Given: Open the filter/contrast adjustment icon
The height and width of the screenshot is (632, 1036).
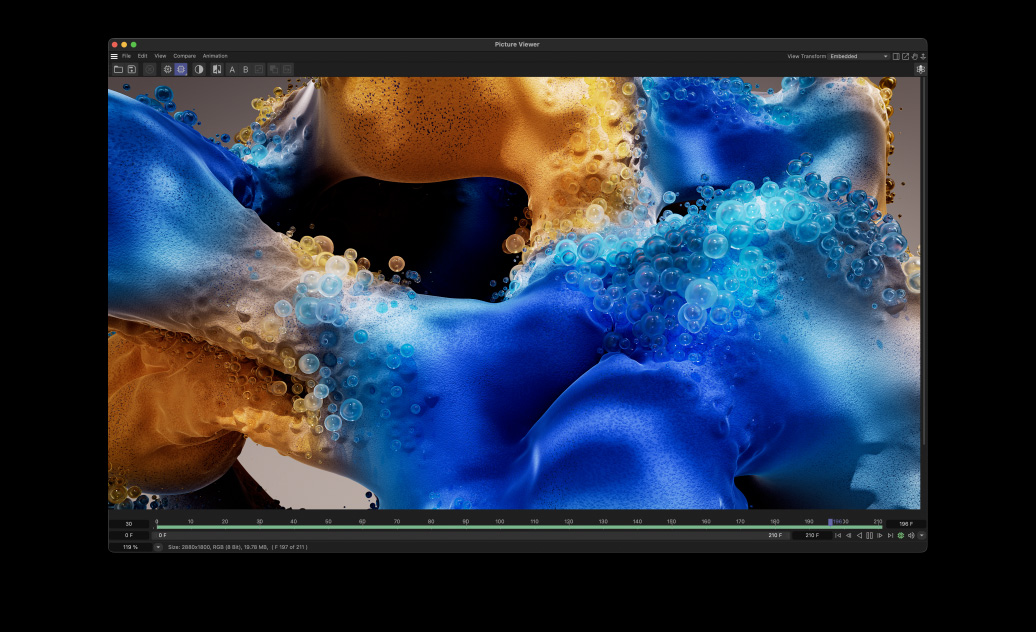Looking at the screenshot, I should point(199,69).
